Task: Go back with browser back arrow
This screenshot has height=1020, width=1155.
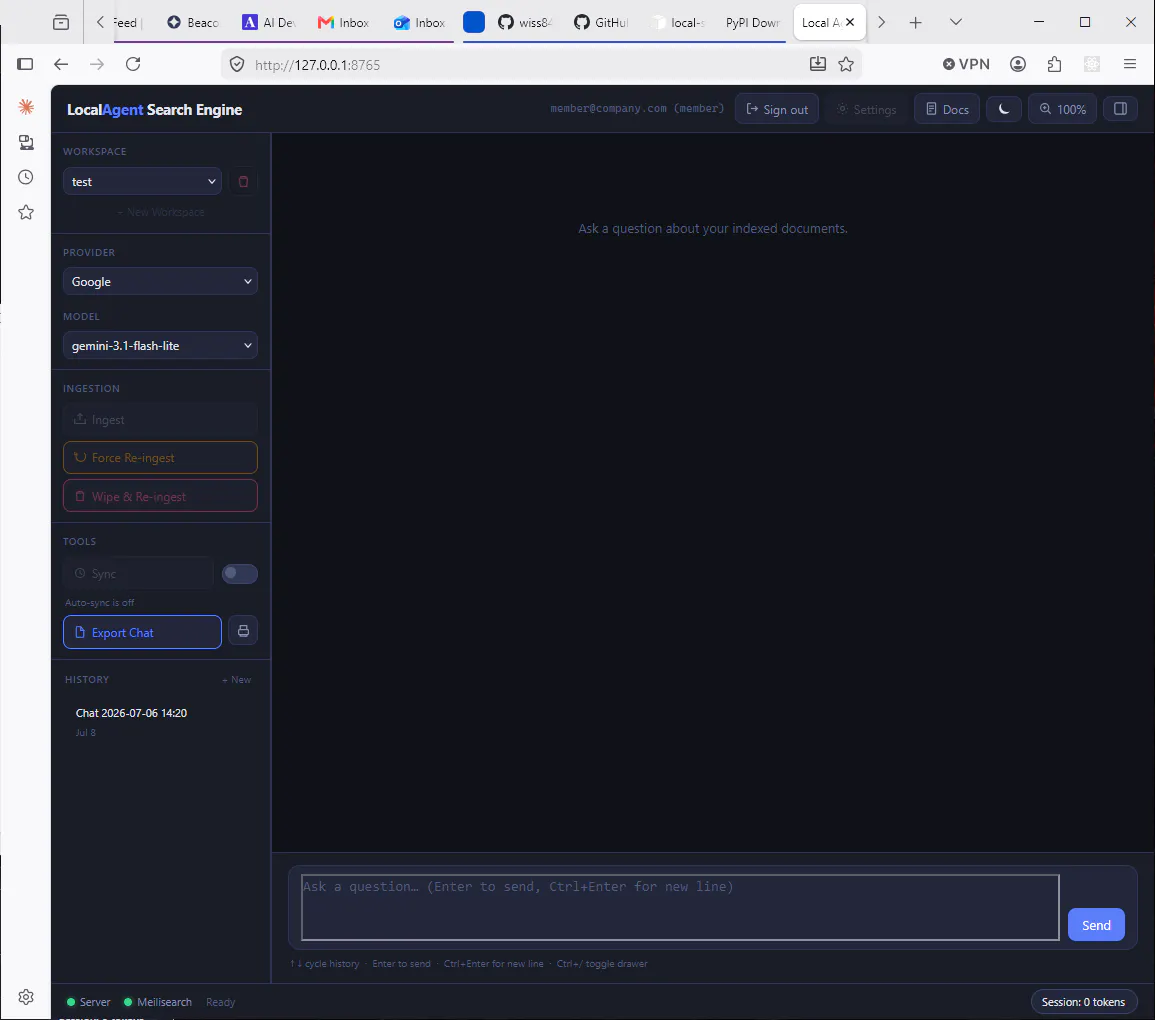Action: coord(61,64)
